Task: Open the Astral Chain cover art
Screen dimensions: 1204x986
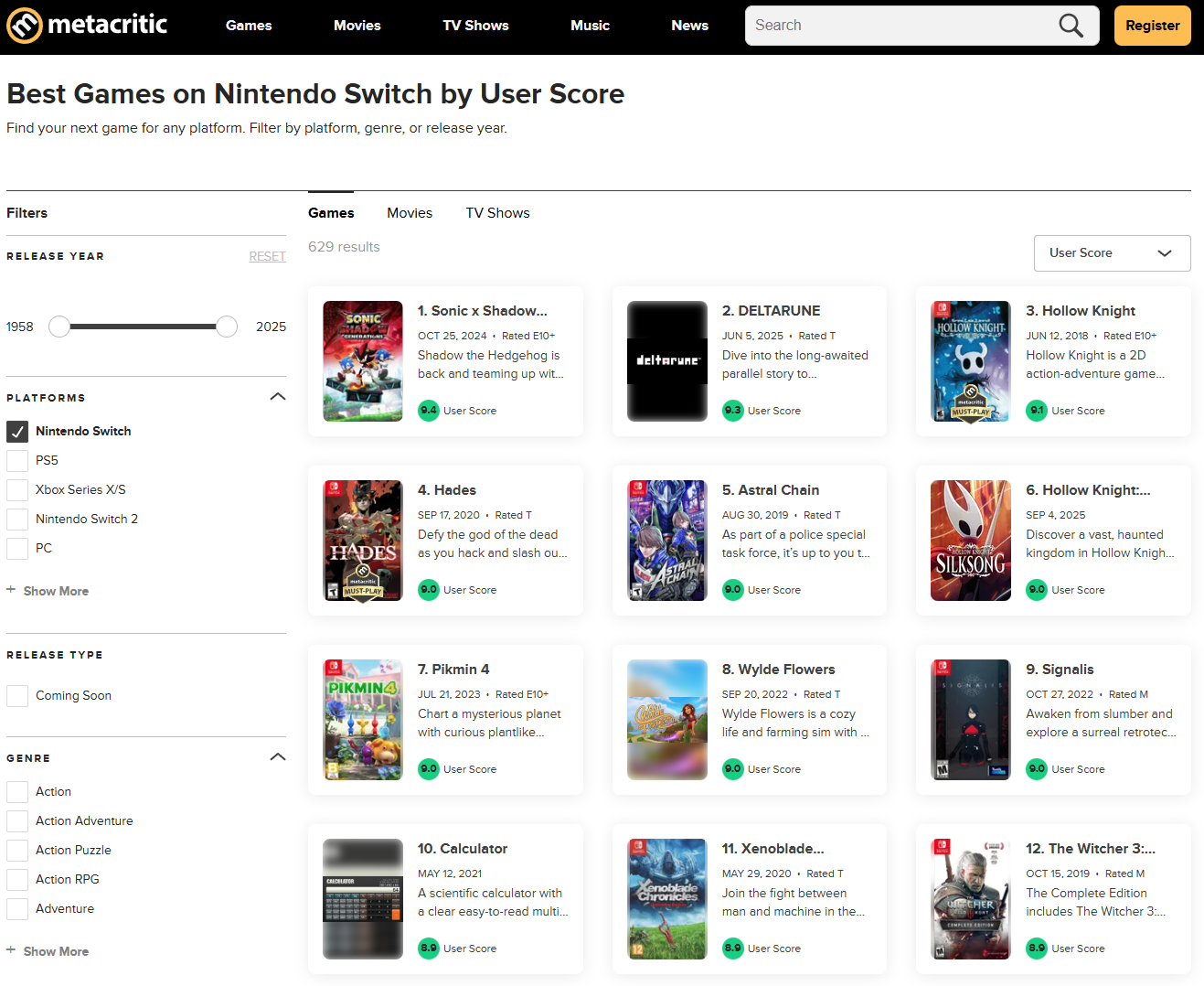Action: coord(667,541)
